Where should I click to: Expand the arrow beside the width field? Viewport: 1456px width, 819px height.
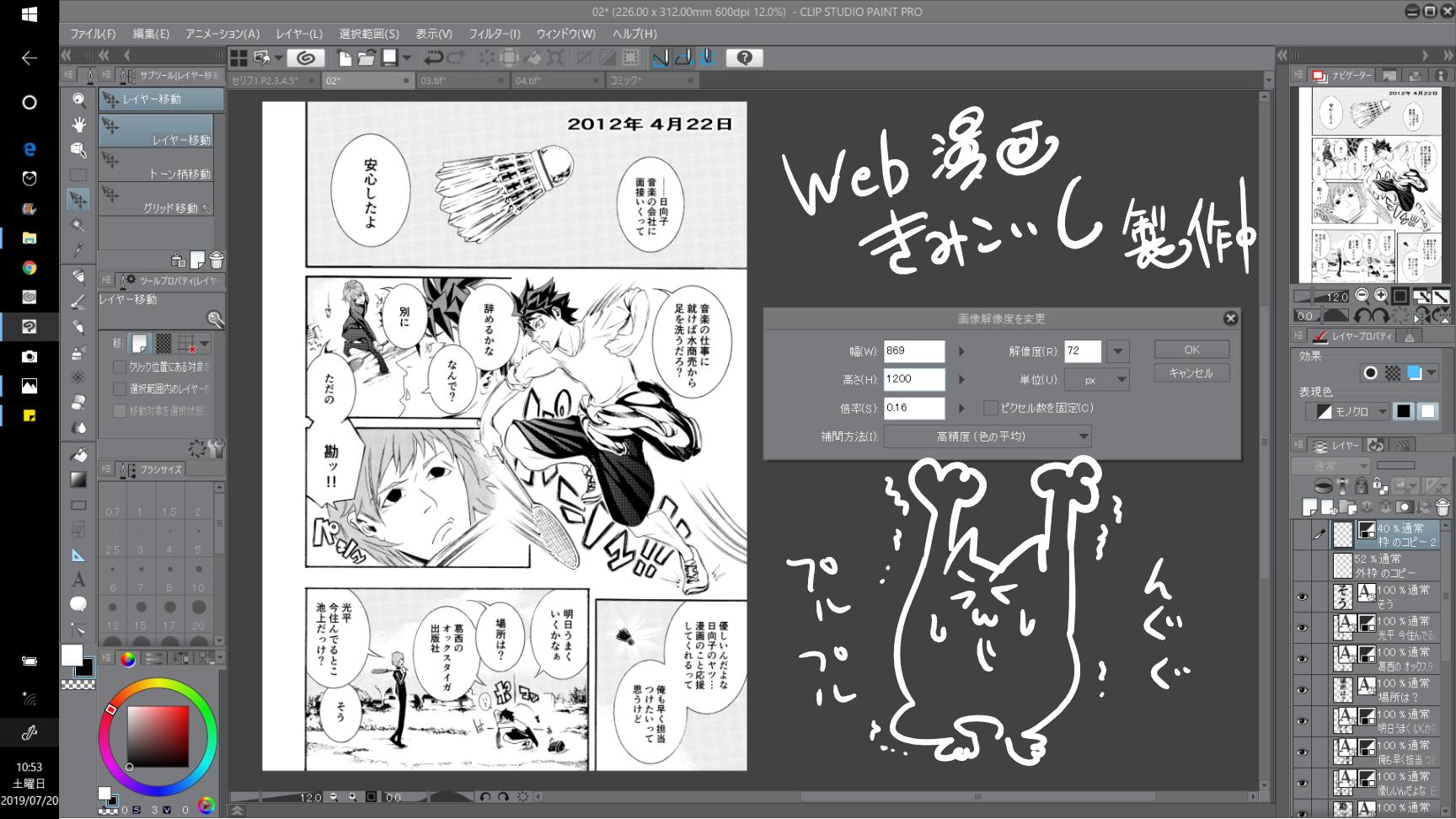961,351
